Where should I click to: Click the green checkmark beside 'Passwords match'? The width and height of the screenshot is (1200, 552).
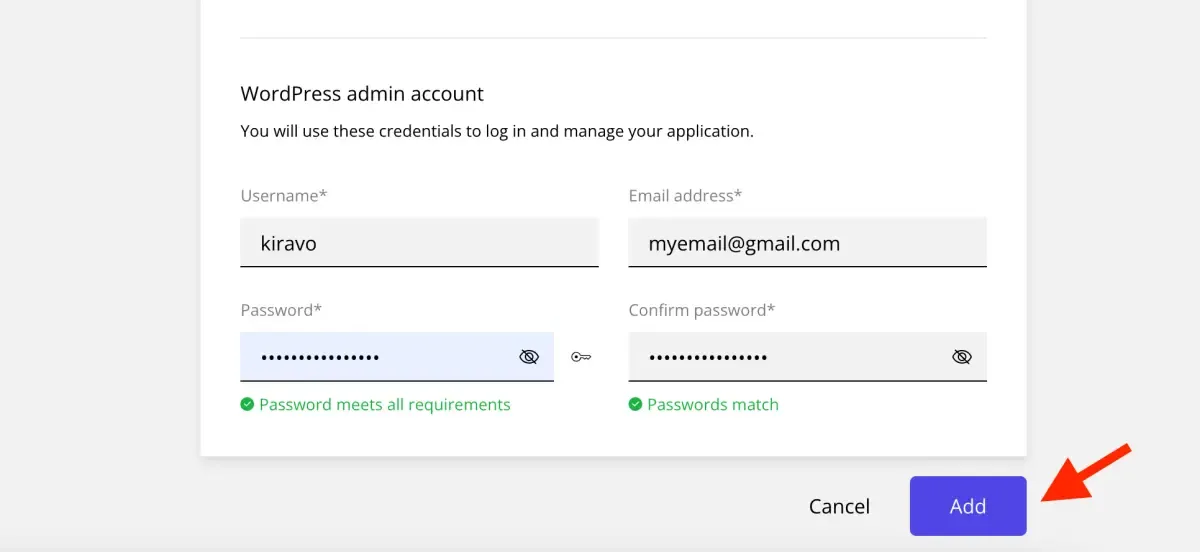point(635,405)
